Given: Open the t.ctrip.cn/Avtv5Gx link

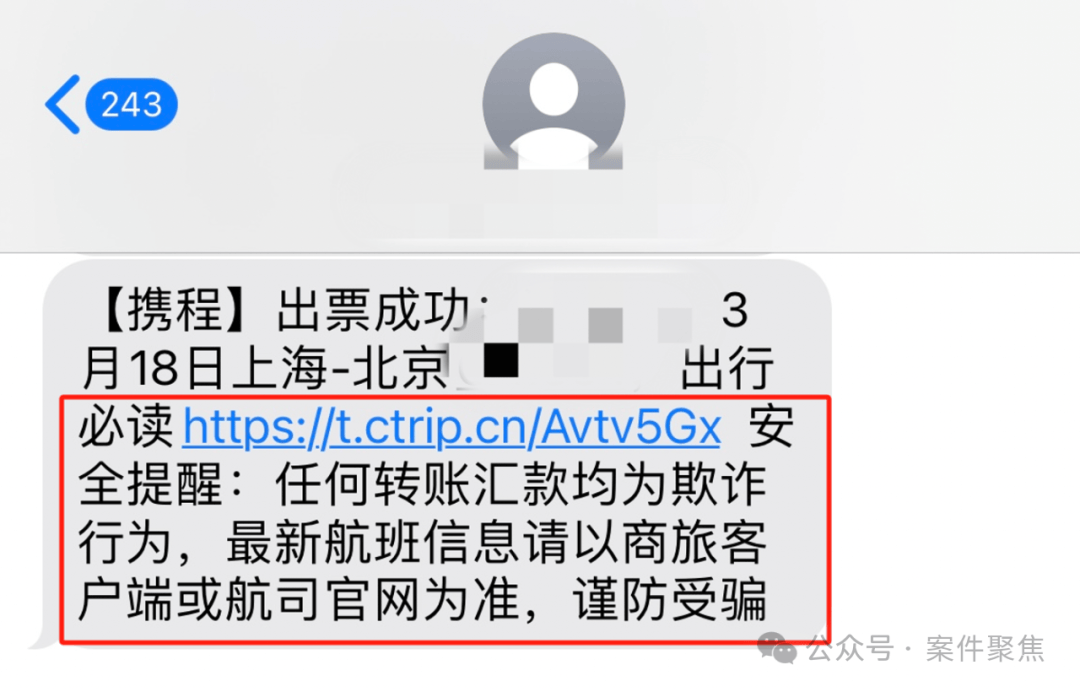Looking at the screenshot, I should (x=452, y=427).
